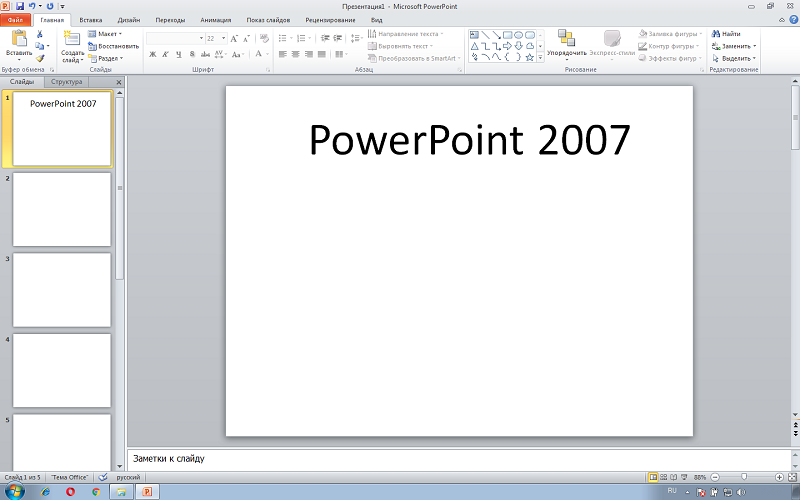Select the star shape in shapes gallery
800x500 pixels.
530,57
